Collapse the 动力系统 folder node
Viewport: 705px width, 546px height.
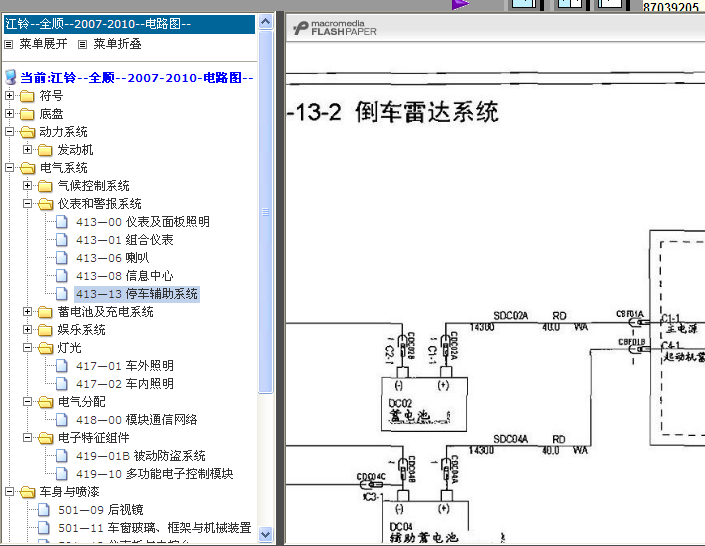(9, 131)
